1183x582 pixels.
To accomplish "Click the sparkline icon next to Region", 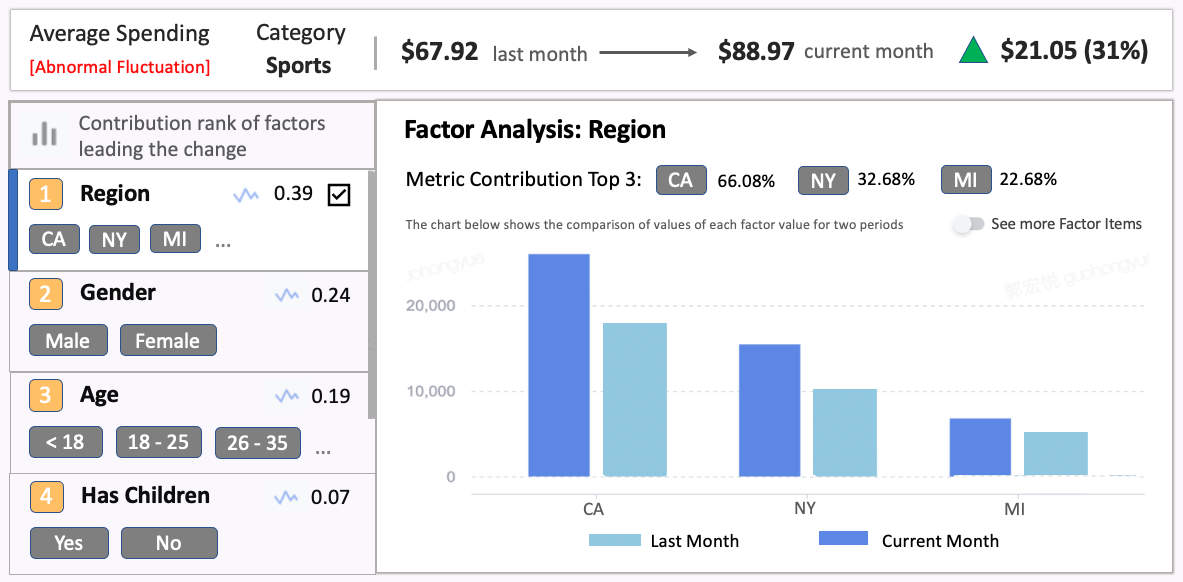I will (247, 194).
